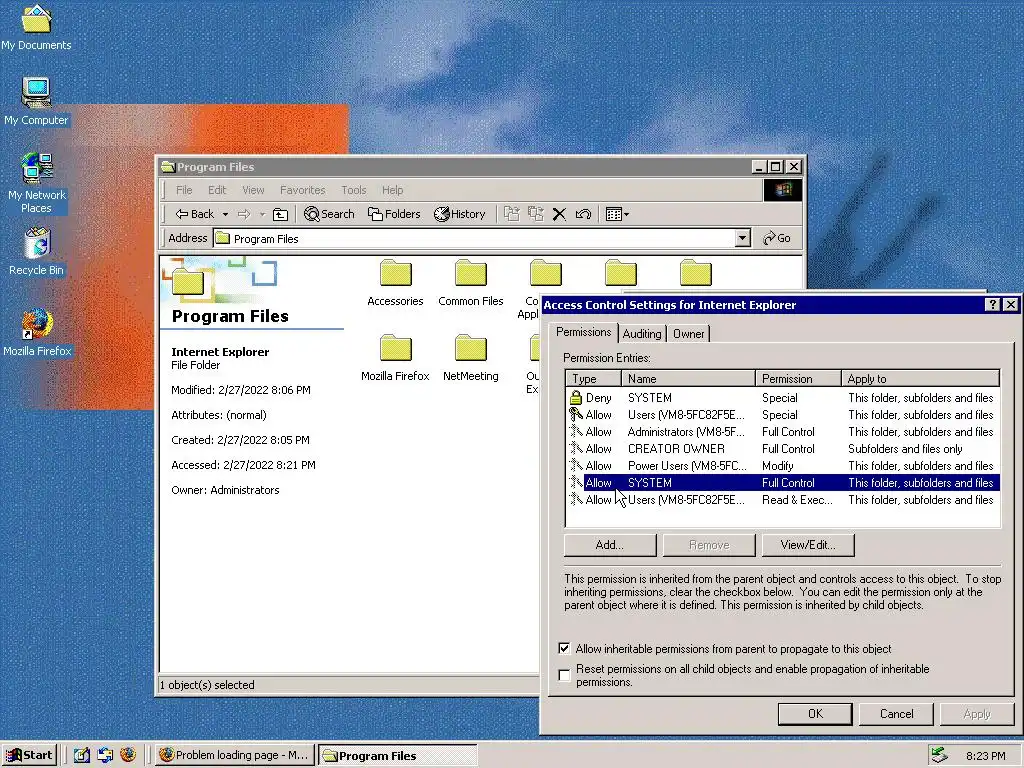Image resolution: width=1024 pixels, height=768 pixels.
Task: Select Deny SYSTEM permission entry
Action: (782, 398)
